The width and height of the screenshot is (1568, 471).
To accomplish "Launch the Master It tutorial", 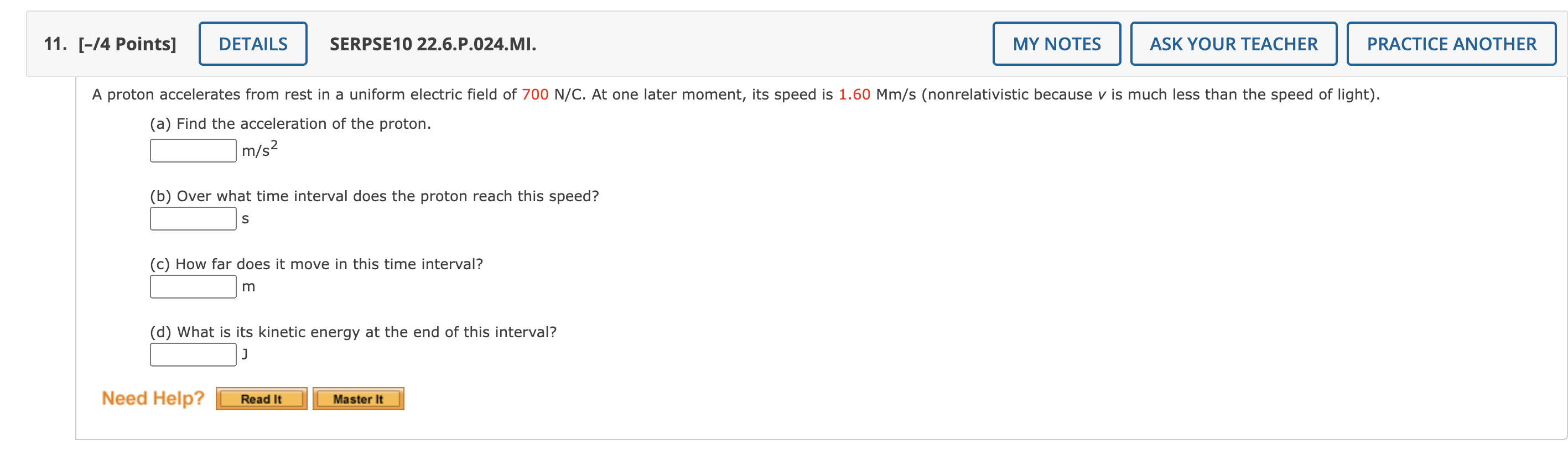I will tap(359, 399).
